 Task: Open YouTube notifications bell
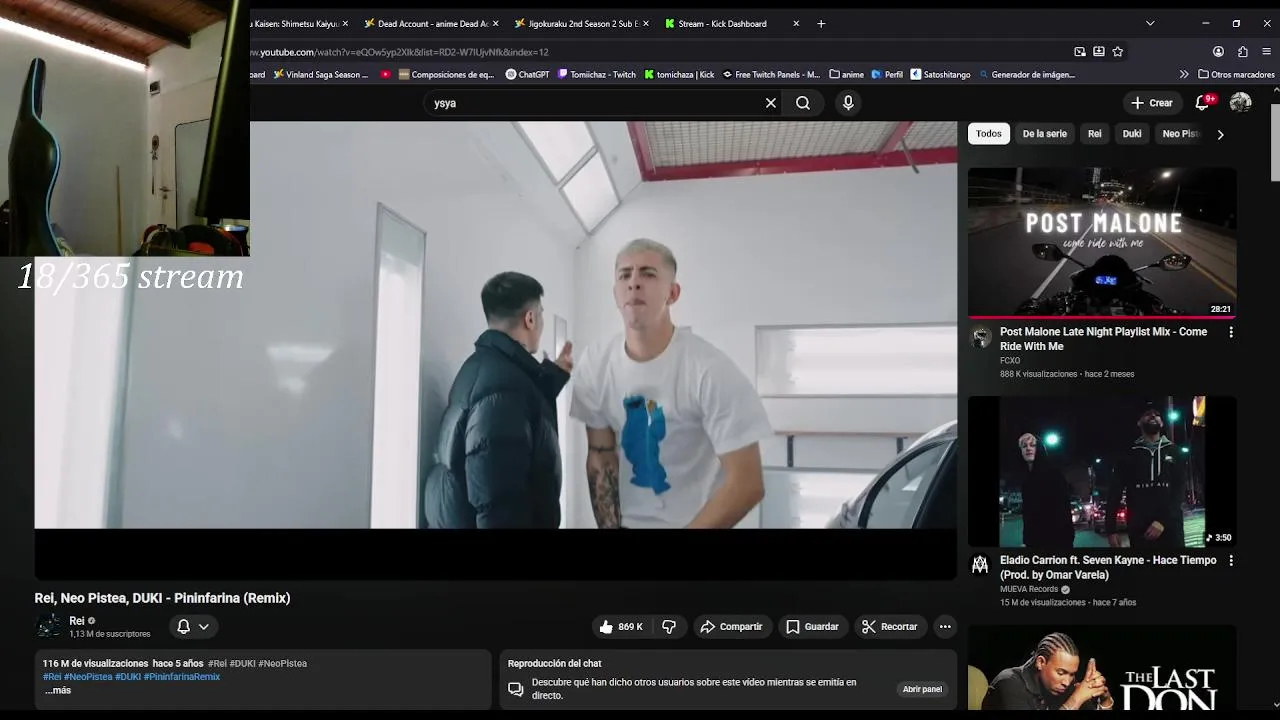click(1204, 103)
